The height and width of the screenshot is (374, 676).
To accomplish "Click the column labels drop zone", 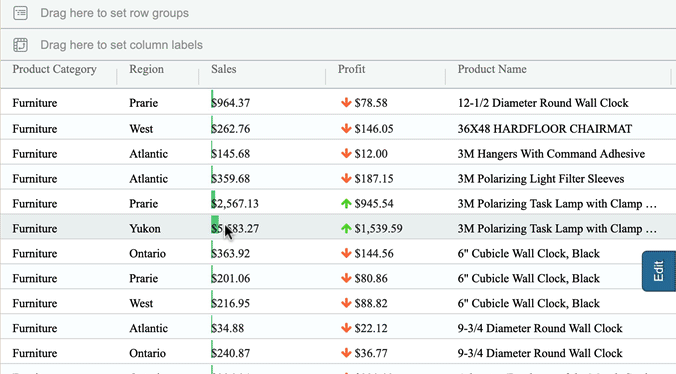I will pos(338,45).
